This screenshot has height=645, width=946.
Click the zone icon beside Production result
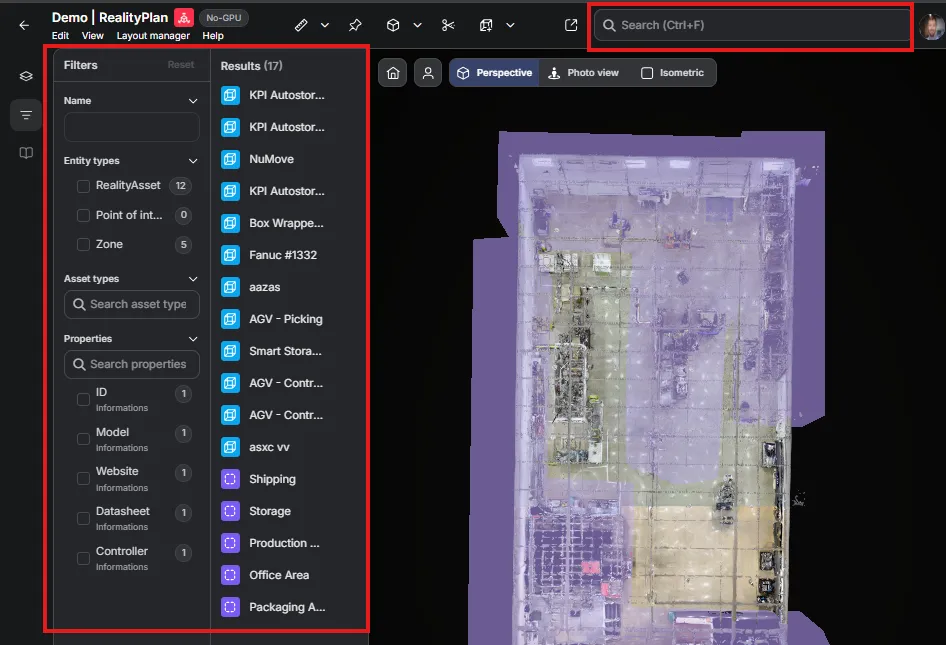coord(230,543)
